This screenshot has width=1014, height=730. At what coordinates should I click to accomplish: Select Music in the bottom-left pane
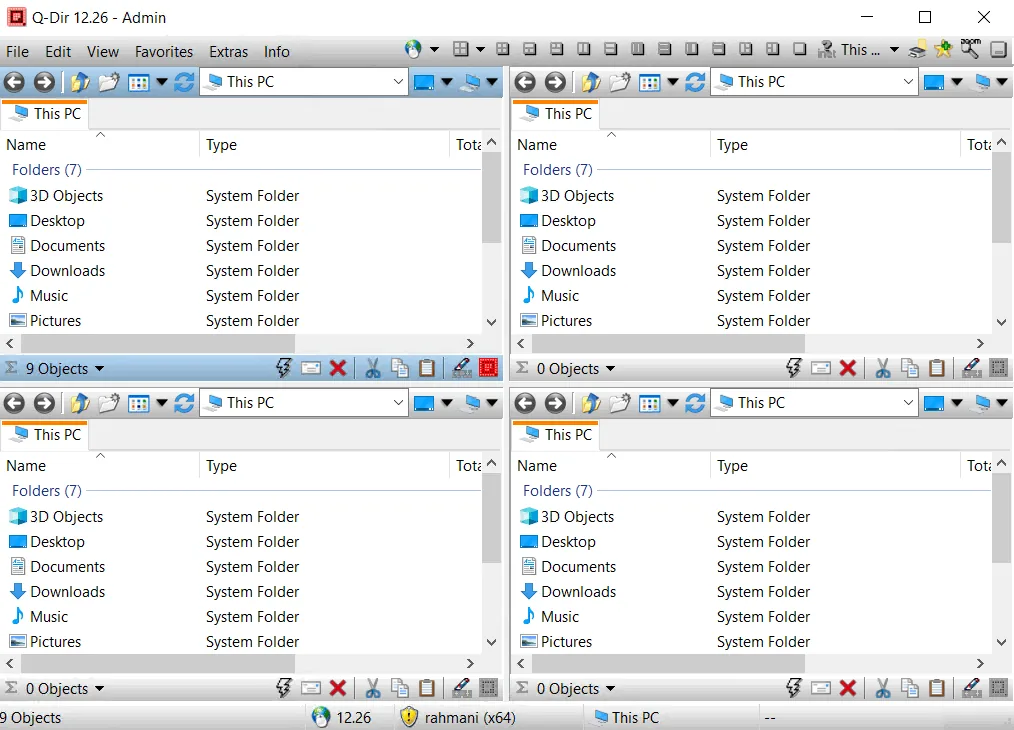pos(39,617)
